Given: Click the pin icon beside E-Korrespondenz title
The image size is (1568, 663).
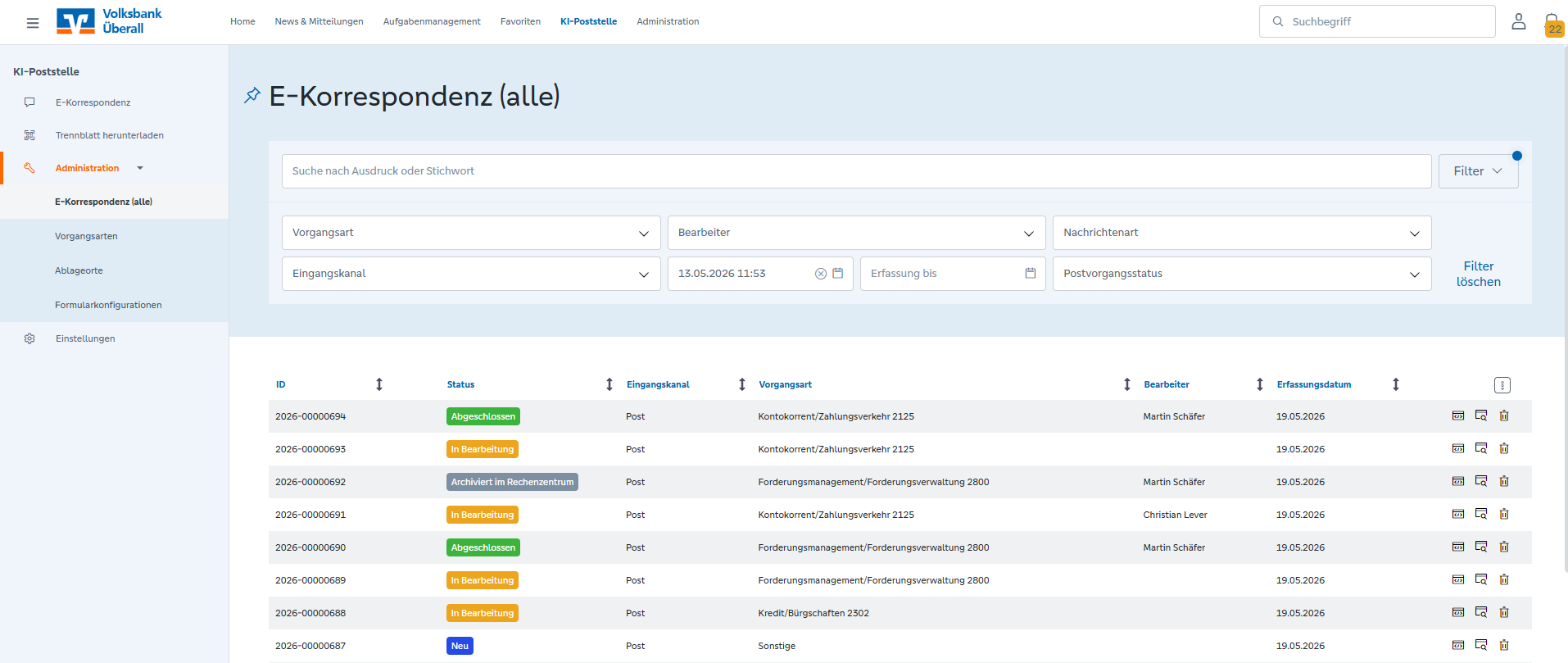Looking at the screenshot, I should [x=252, y=95].
